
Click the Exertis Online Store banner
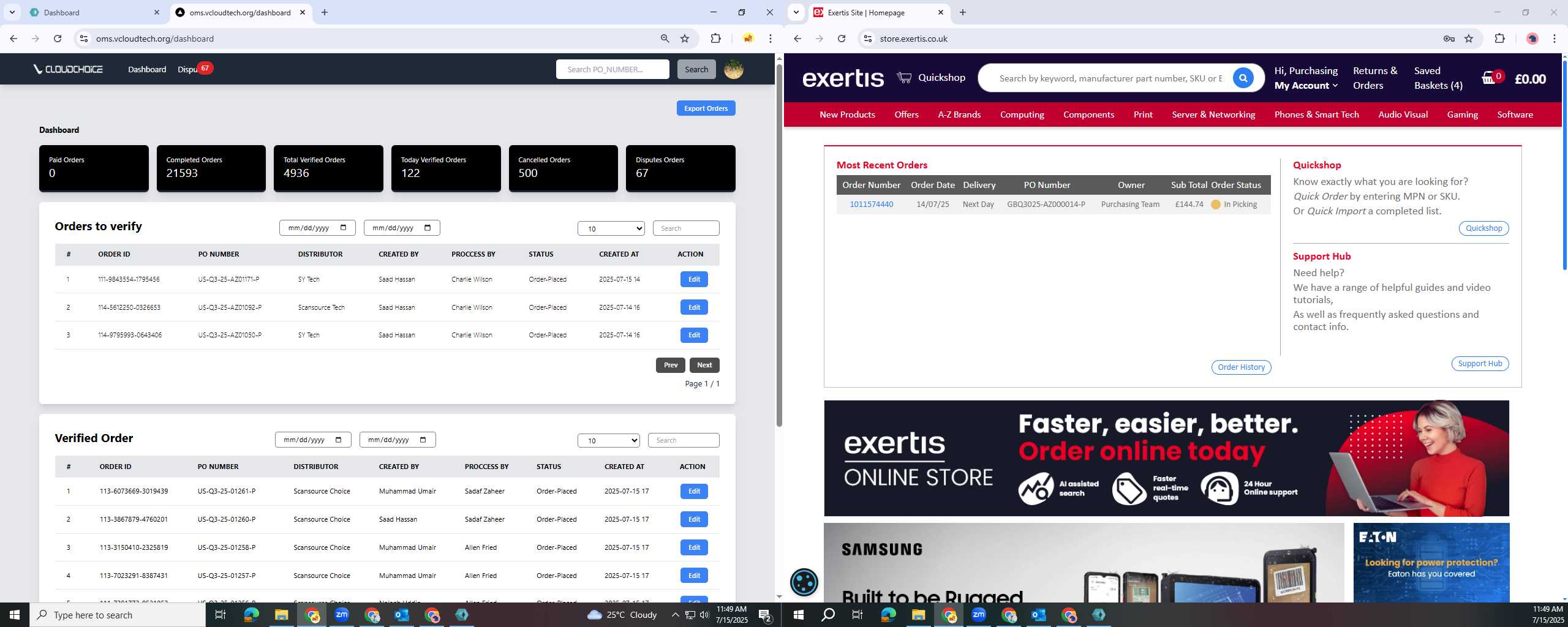[1166, 458]
